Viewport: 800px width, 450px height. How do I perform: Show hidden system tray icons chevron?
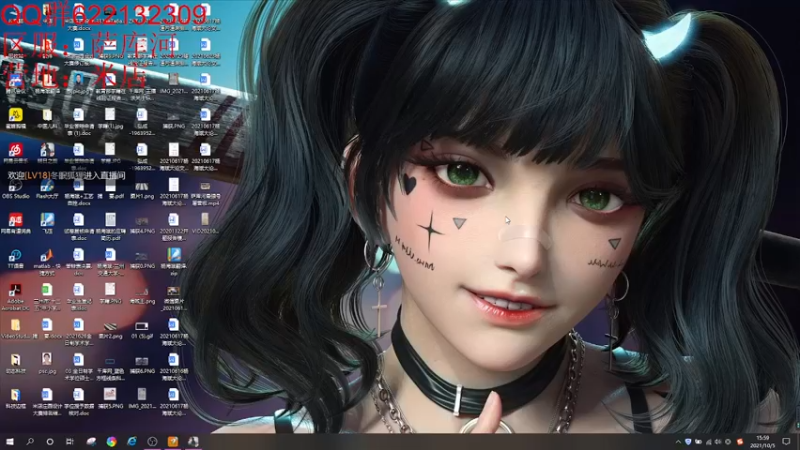[x=678, y=442]
